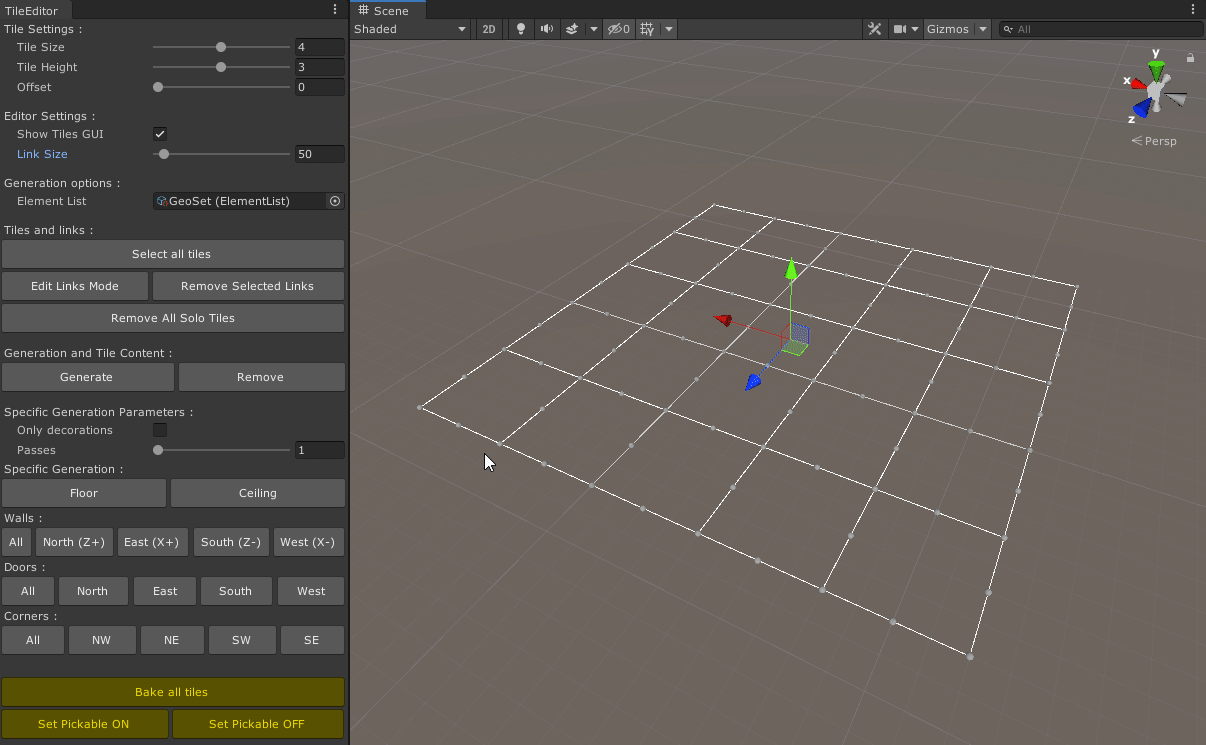1206x745 pixels.
Task: Click the Gizmos search field
Action: (1100, 29)
